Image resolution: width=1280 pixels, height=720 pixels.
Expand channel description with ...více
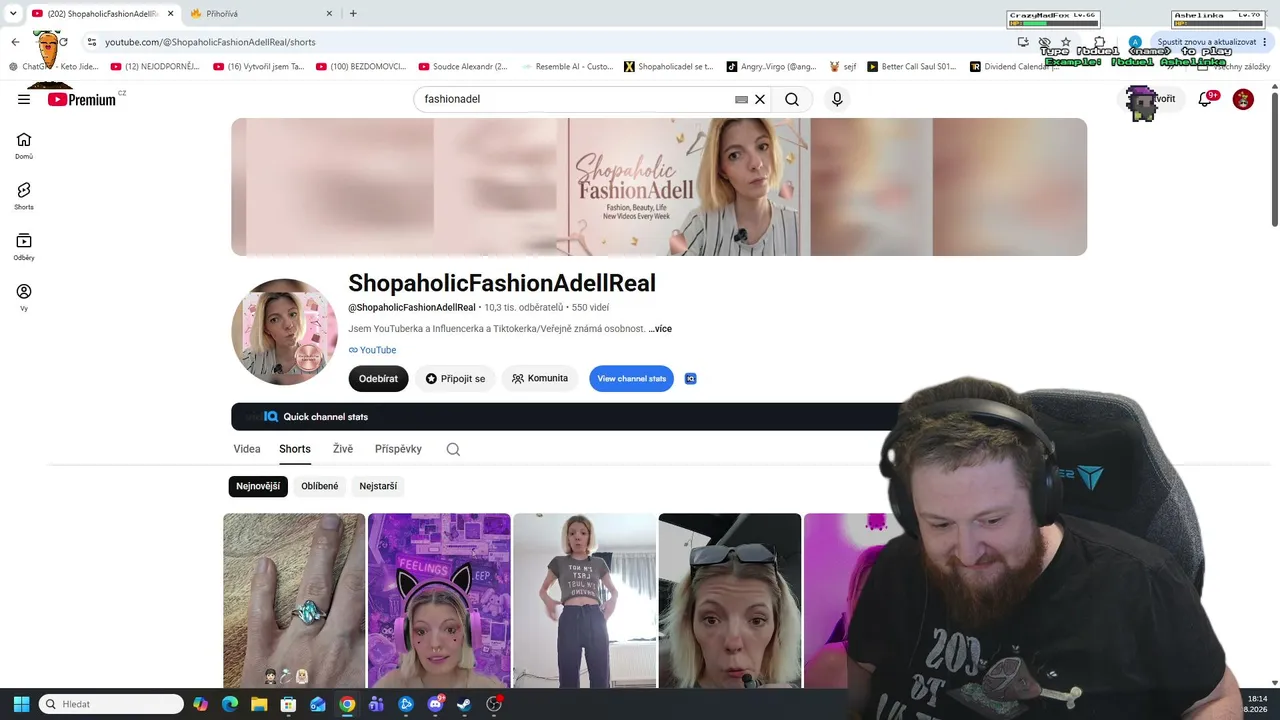coord(660,329)
